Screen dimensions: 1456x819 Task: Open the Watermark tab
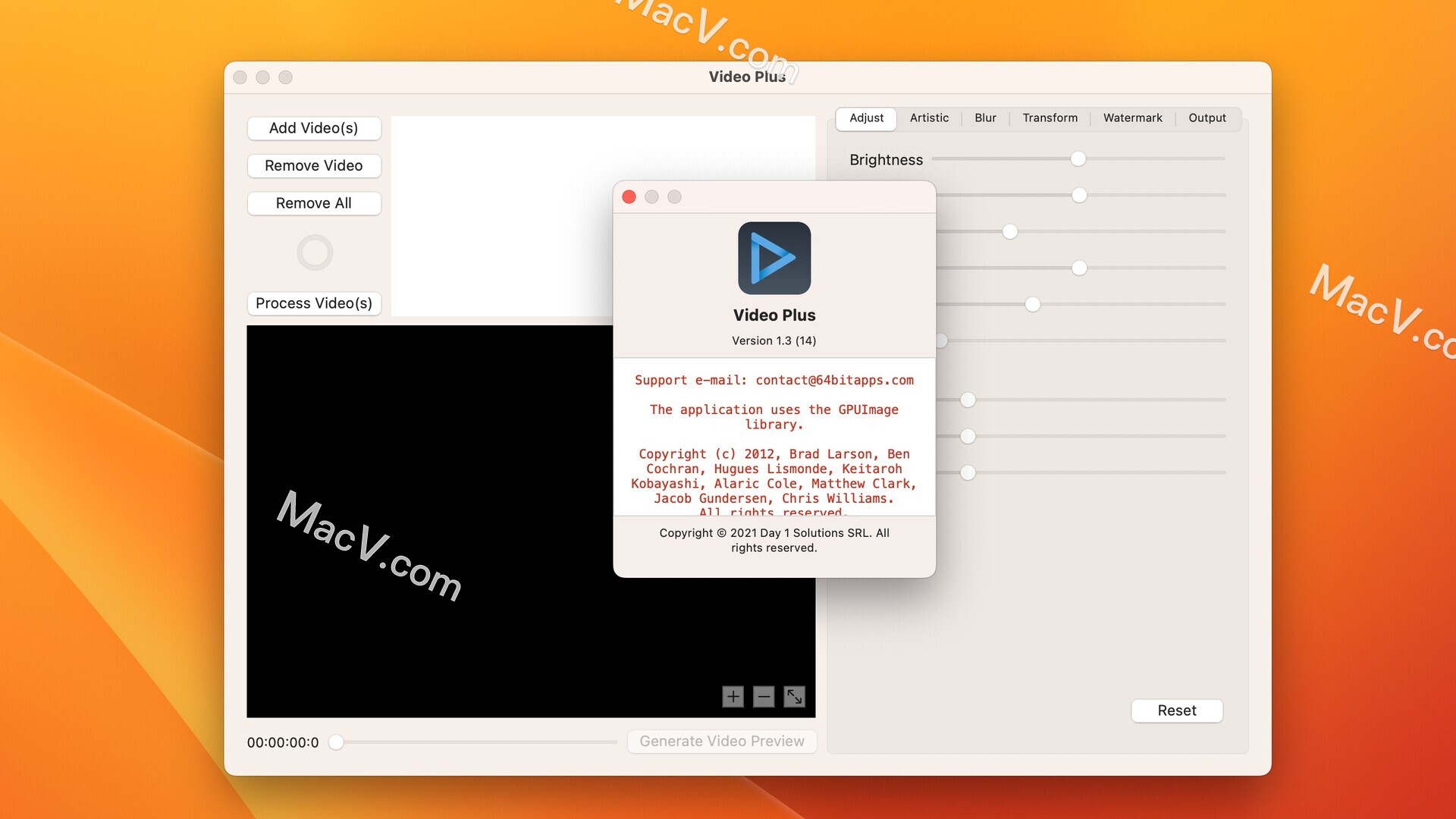pos(1132,118)
